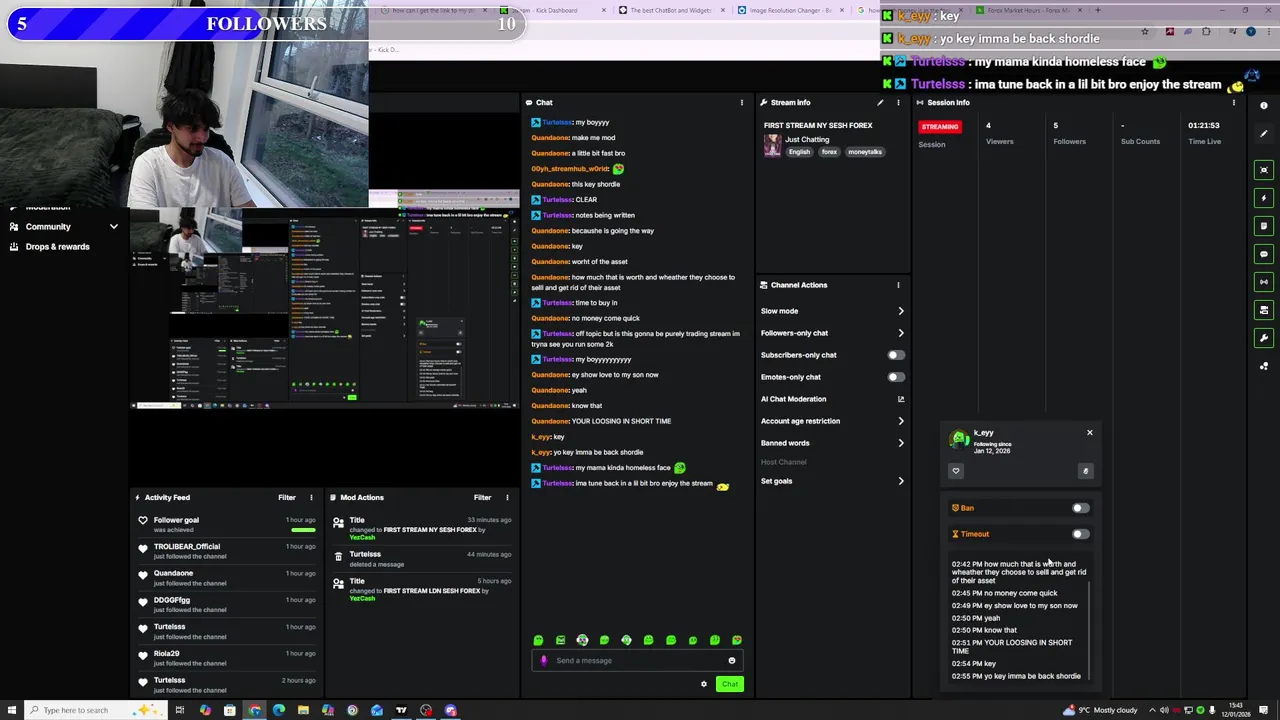The image size is (1280, 720).
Task: Expand the Community sidebar section
Action: point(63,227)
